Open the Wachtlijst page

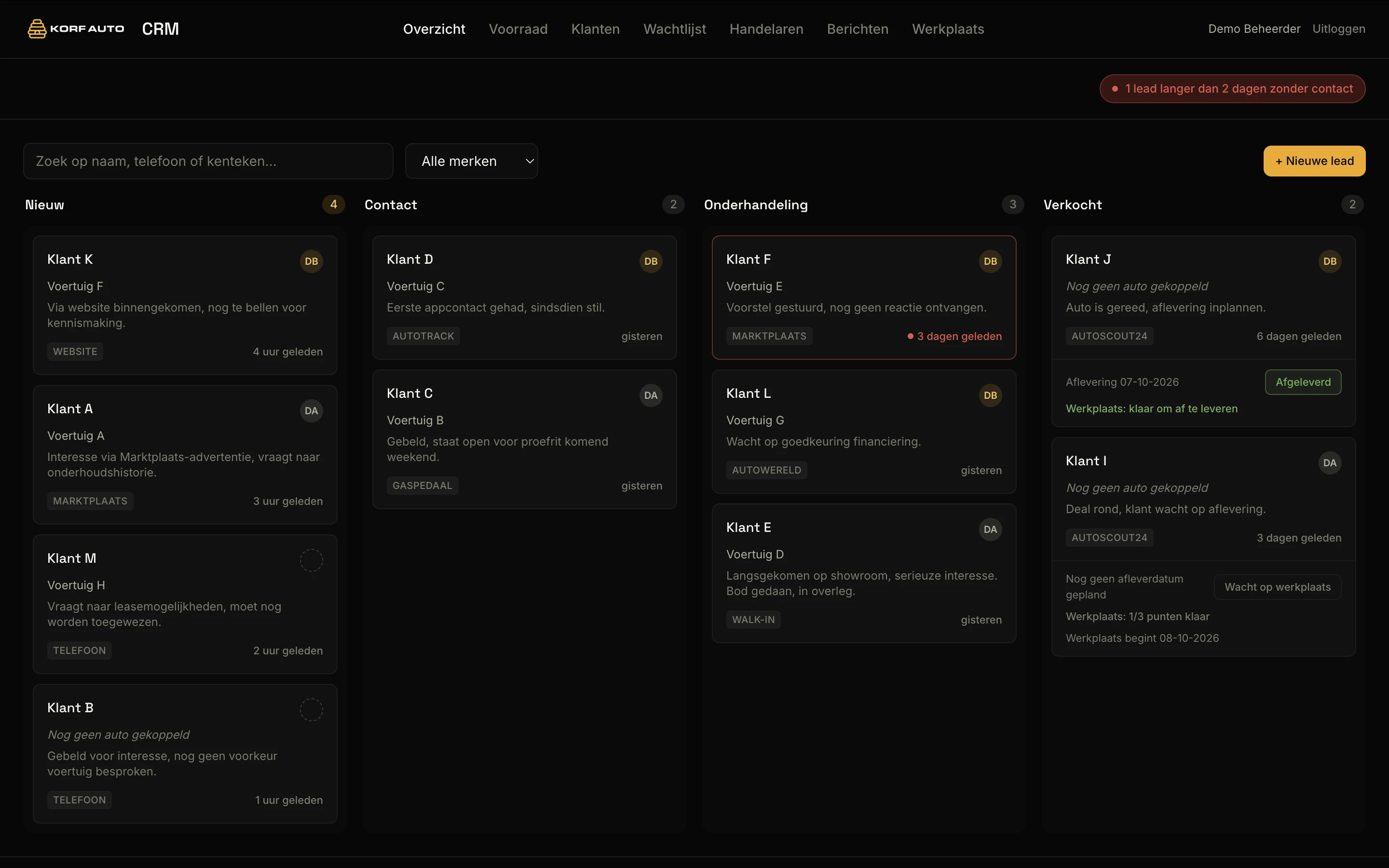coord(674,29)
